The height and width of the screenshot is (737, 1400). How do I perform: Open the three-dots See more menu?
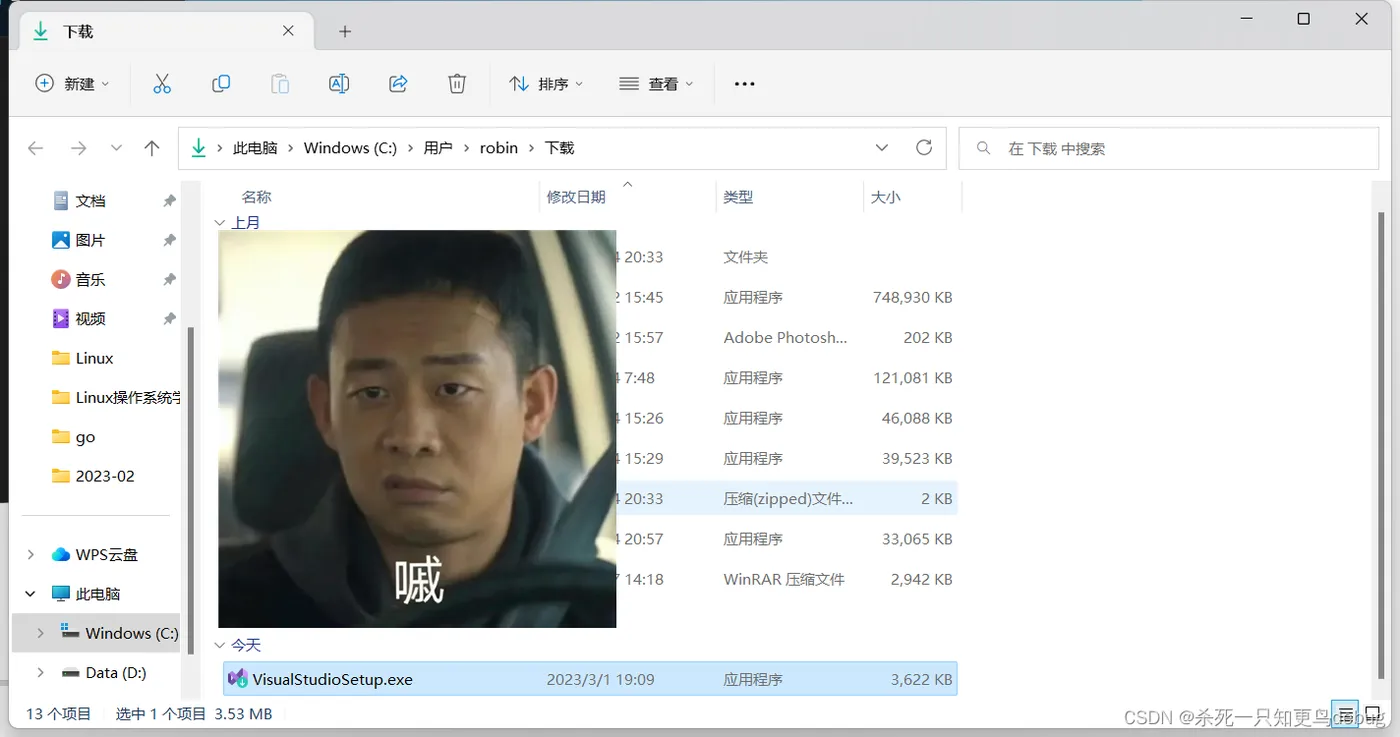745,84
